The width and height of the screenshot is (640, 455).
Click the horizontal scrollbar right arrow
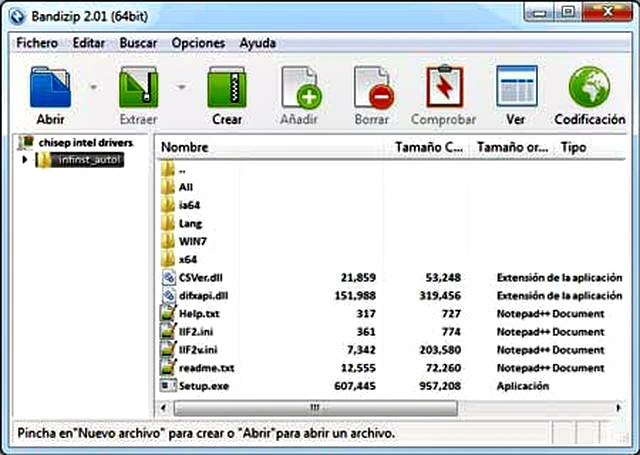click(x=618, y=408)
